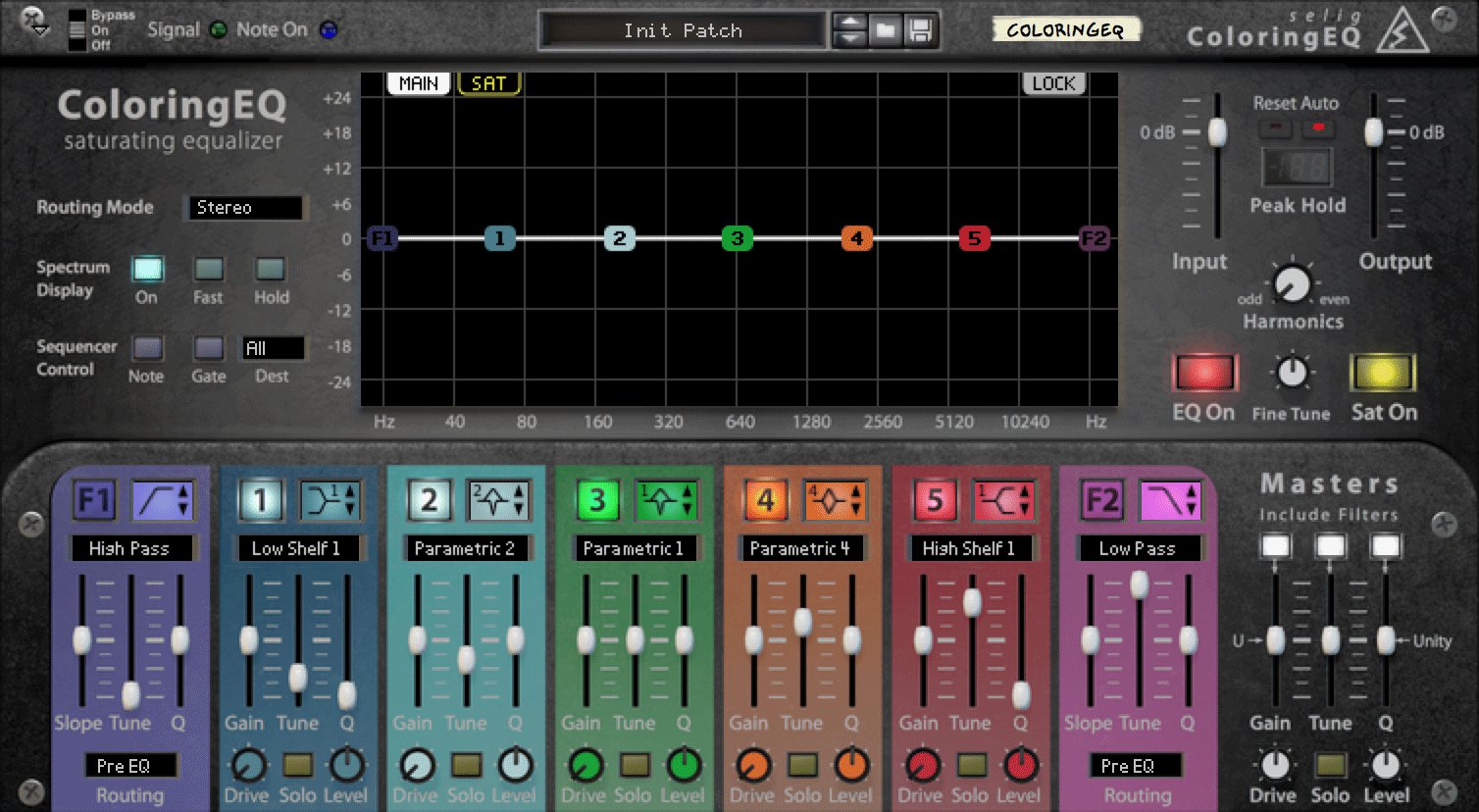Click the browse patch folder icon
The image size is (1479, 812).
tap(886, 30)
